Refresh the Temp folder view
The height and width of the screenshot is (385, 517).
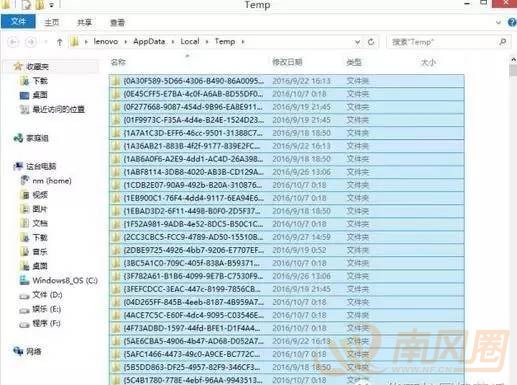pyautogui.click(x=371, y=42)
